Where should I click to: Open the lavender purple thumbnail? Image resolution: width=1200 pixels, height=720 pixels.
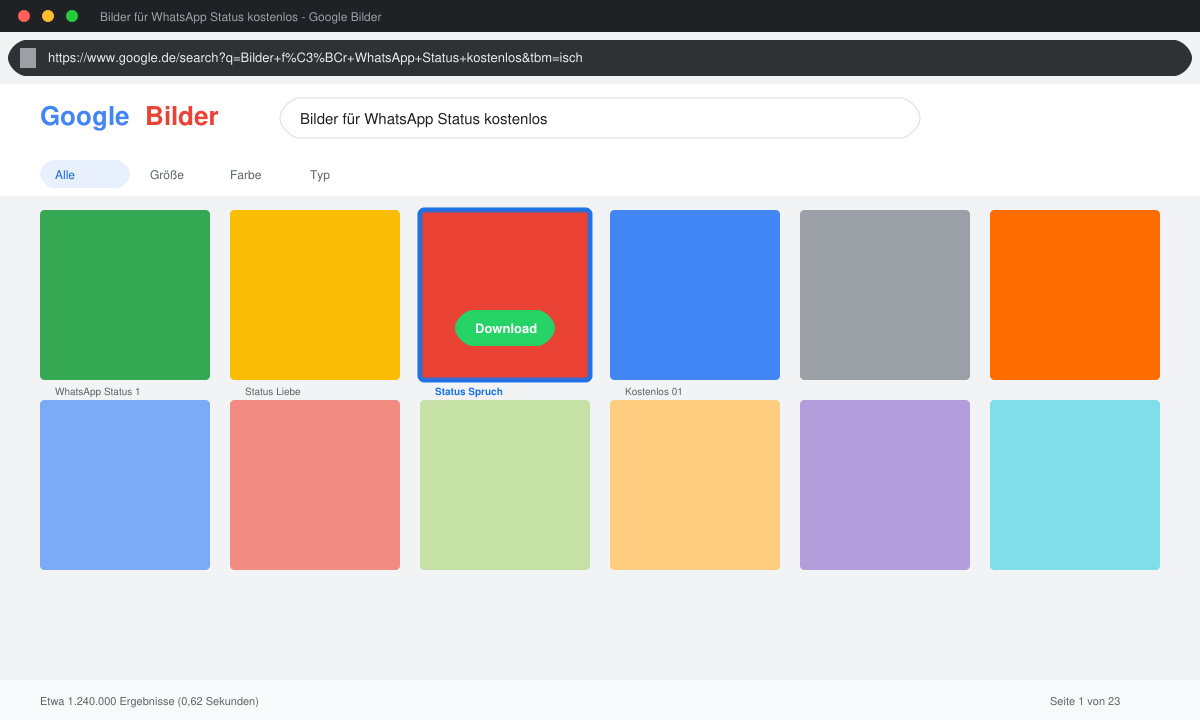(885, 485)
